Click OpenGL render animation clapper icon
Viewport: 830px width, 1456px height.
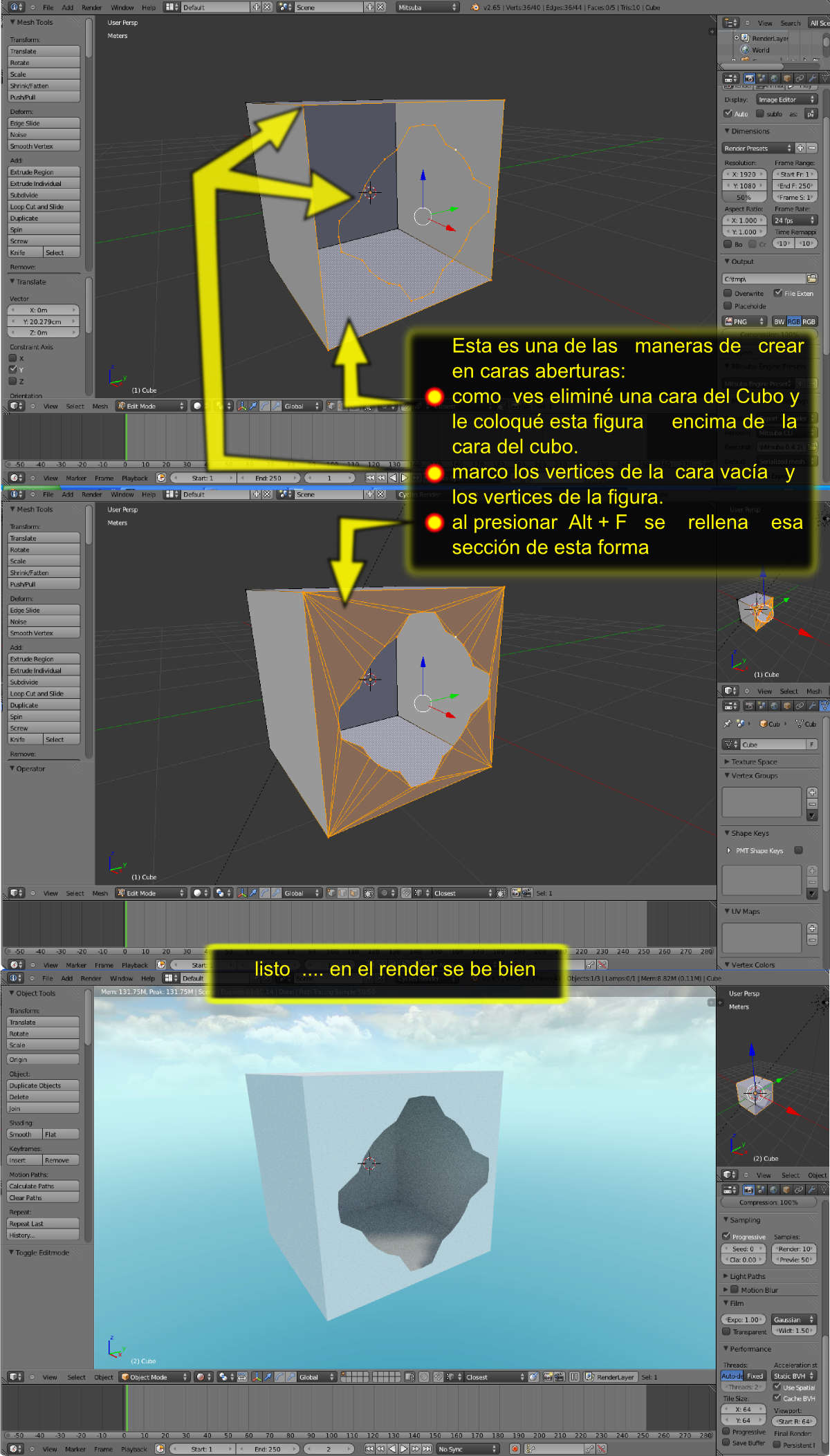[x=559, y=1376]
